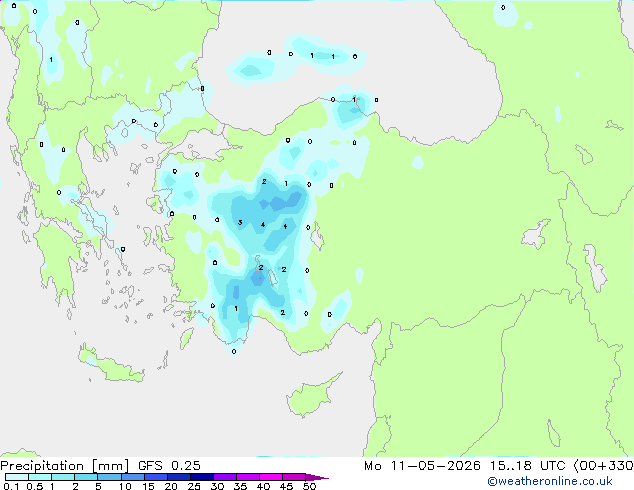The image size is (634, 490).
Task: Pick the legend swatch between 1 and 2
Action: pos(63,477)
